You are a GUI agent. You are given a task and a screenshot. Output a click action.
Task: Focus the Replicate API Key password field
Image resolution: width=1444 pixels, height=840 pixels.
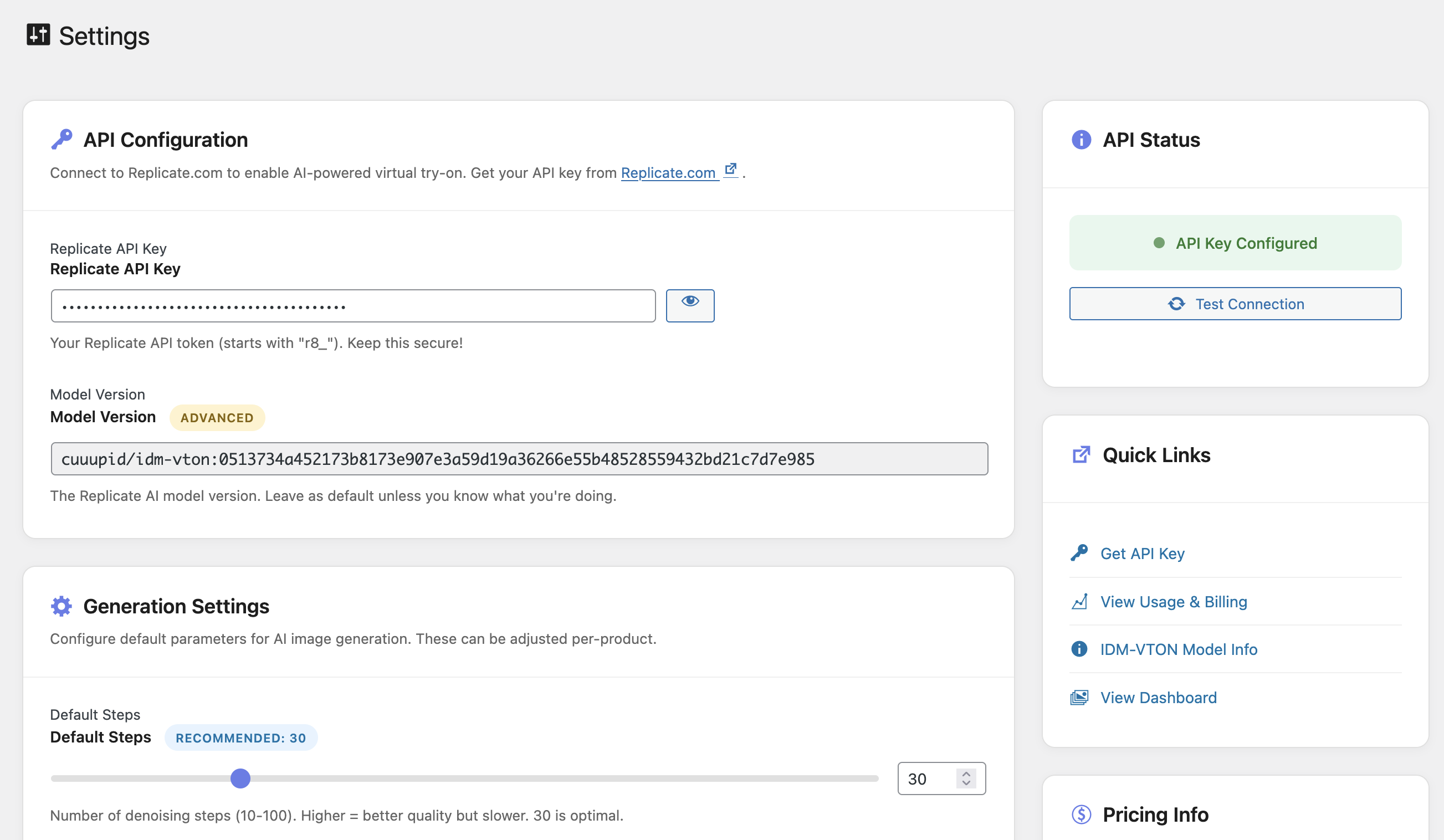pos(353,305)
